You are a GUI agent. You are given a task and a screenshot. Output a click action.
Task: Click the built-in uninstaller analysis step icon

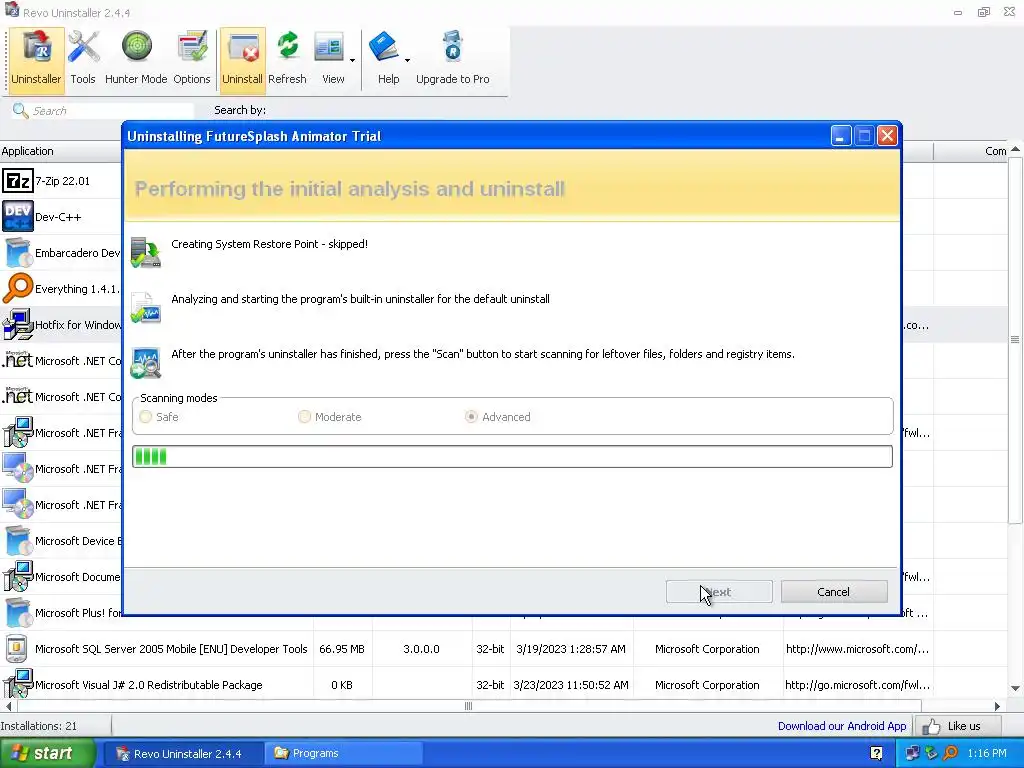(x=146, y=308)
